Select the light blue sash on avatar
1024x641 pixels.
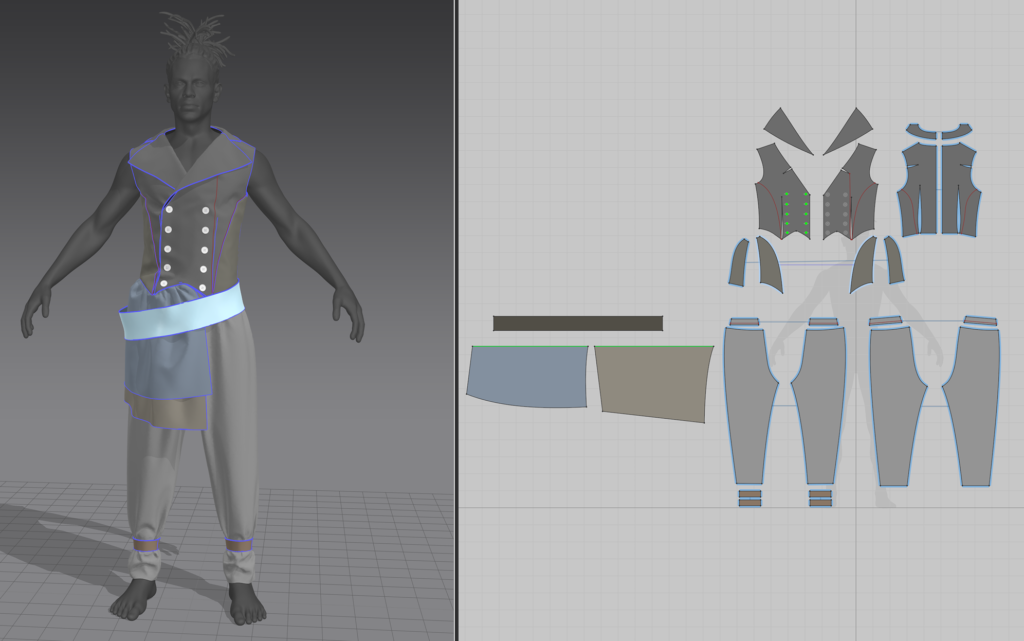[x=183, y=312]
